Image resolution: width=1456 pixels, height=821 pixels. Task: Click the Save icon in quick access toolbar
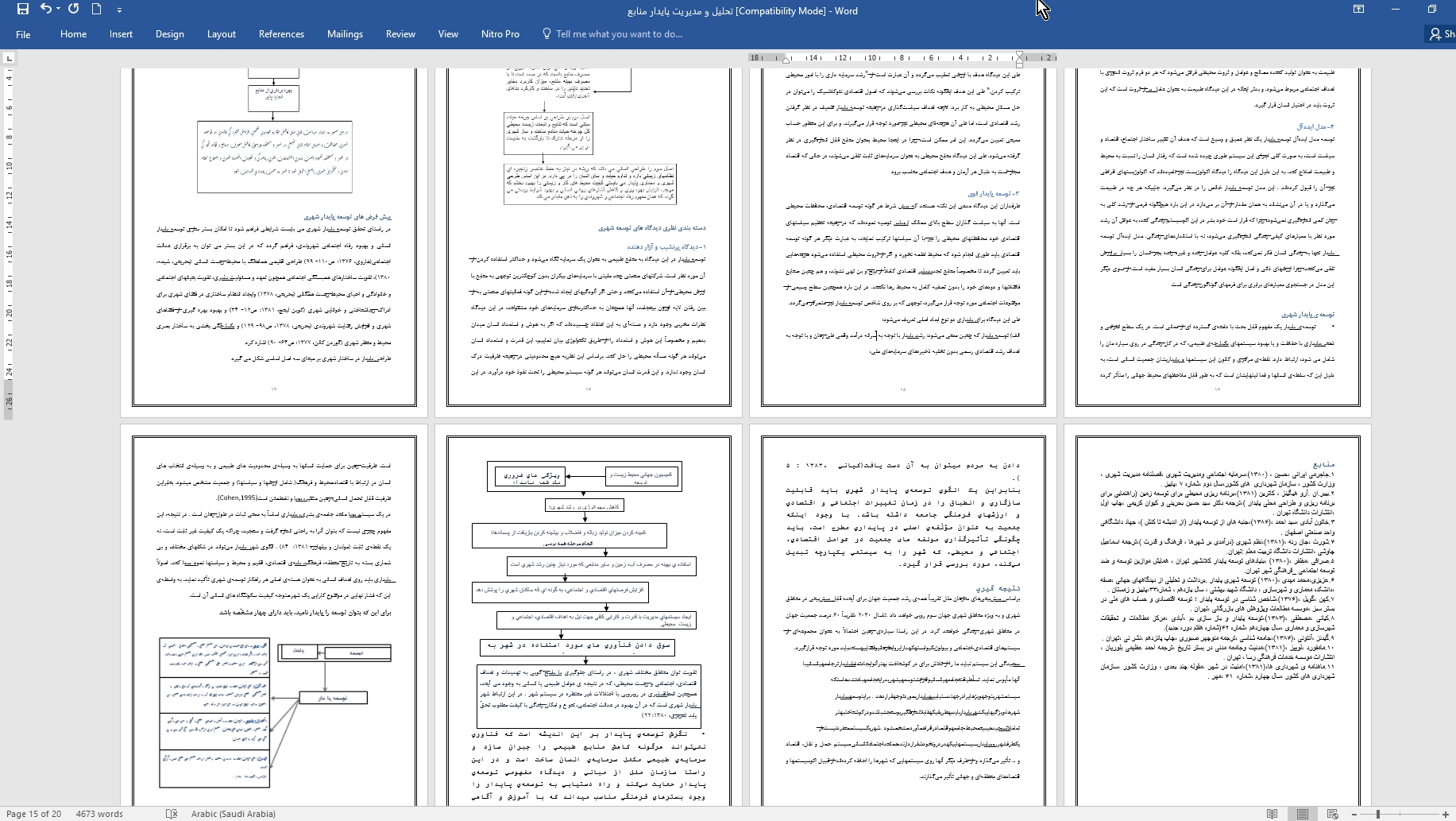click(x=22, y=10)
